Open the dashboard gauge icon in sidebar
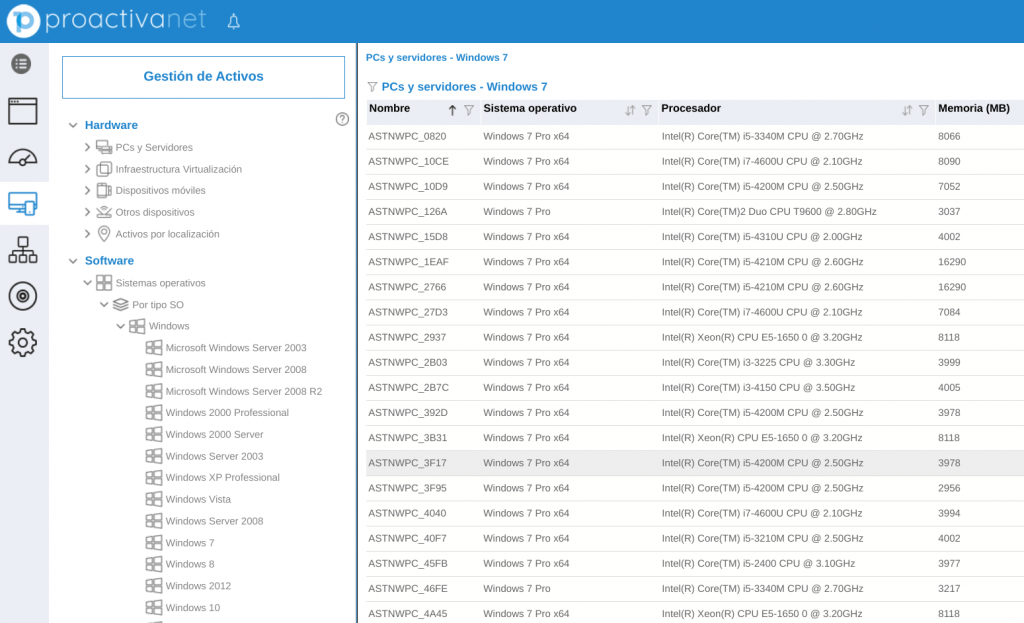 point(22,157)
